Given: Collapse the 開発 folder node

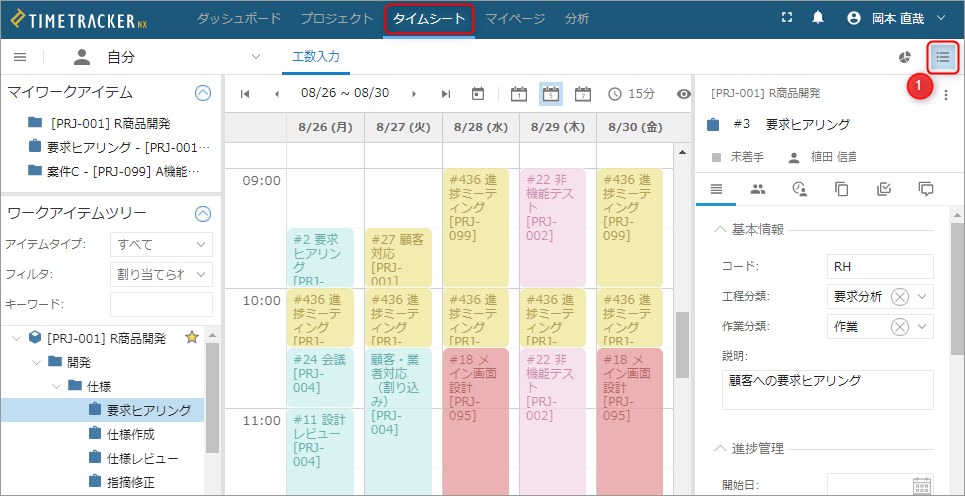Looking at the screenshot, I should pos(36,362).
